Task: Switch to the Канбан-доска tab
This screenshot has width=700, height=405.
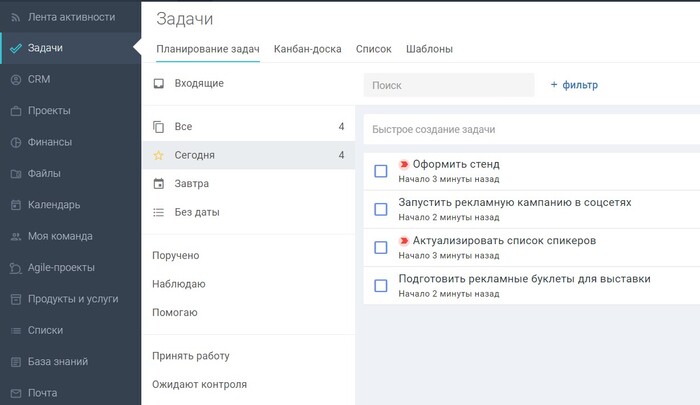Action: point(308,49)
